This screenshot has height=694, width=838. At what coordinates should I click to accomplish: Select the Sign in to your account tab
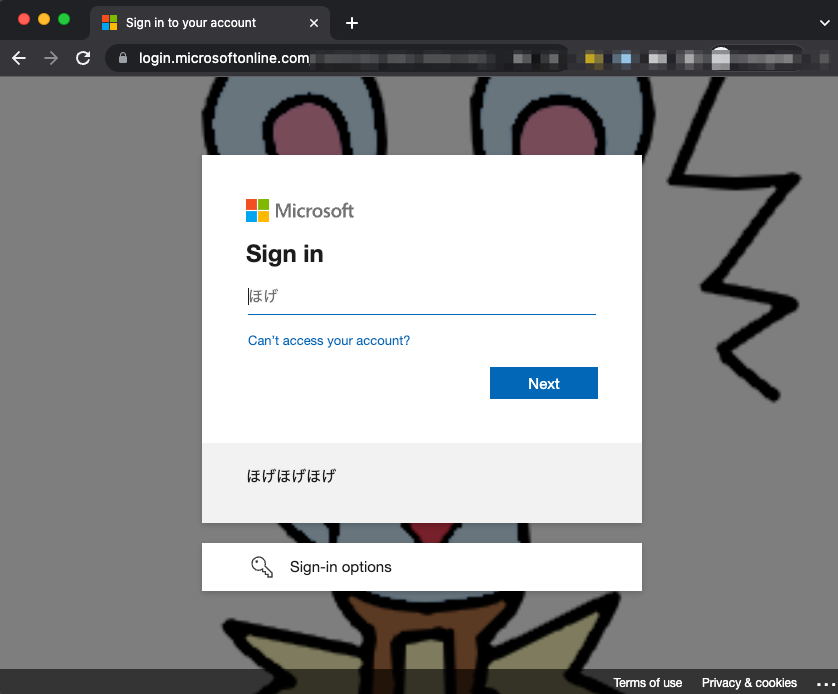pyautogui.click(x=210, y=23)
